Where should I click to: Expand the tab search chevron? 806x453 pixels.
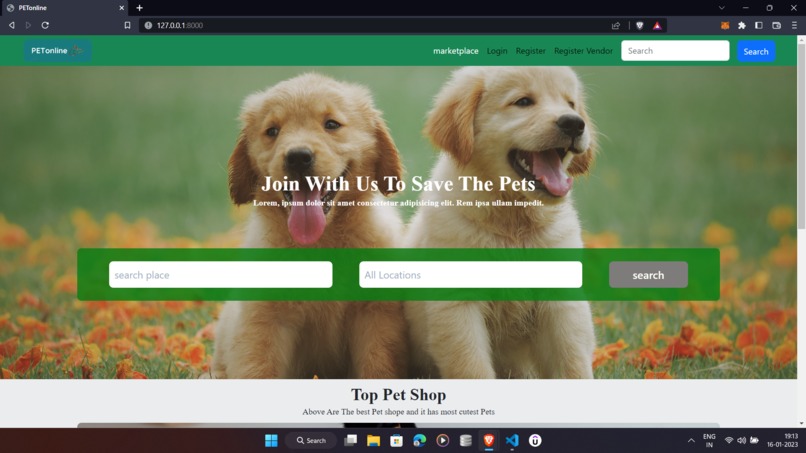click(x=722, y=8)
